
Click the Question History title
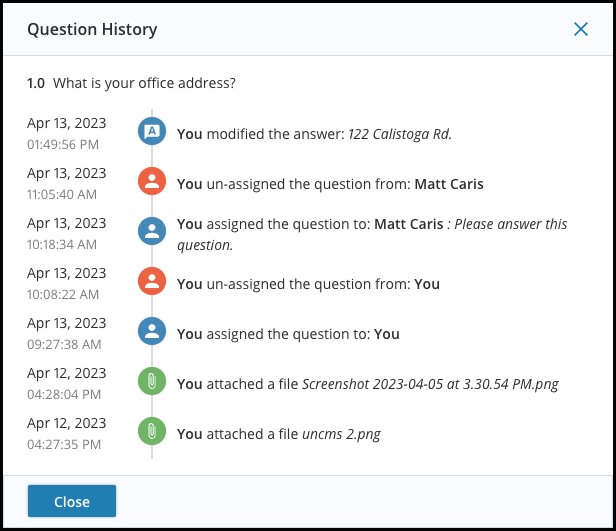(x=92, y=29)
